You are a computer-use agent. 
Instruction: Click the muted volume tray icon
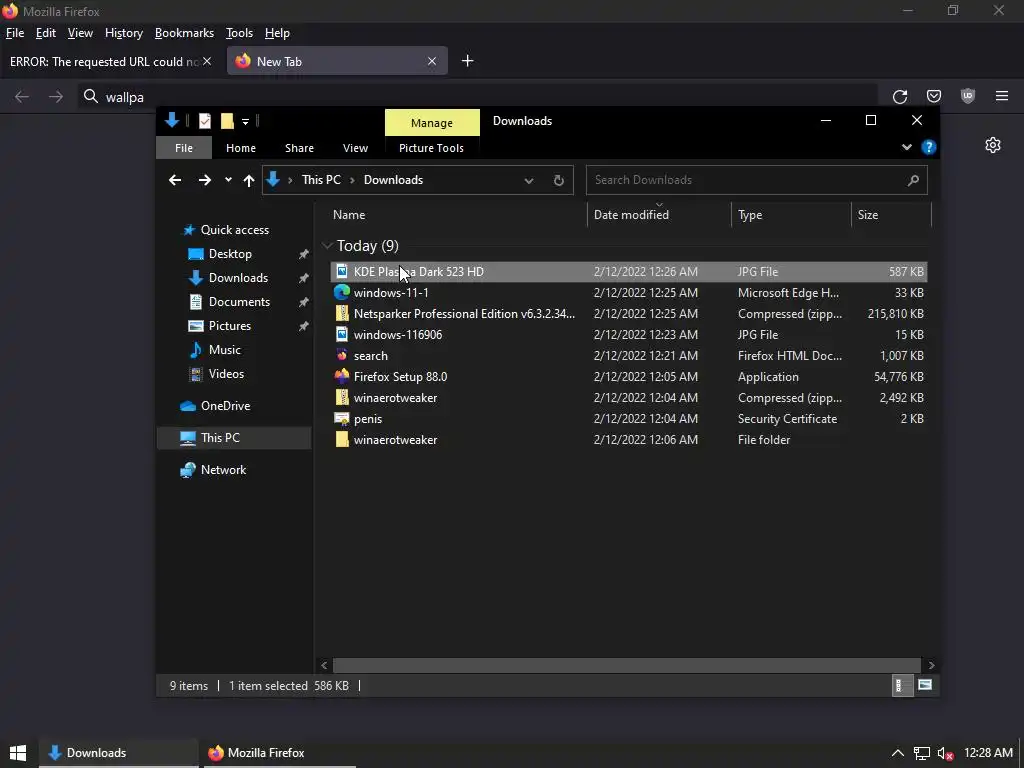pyautogui.click(x=945, y=754)
